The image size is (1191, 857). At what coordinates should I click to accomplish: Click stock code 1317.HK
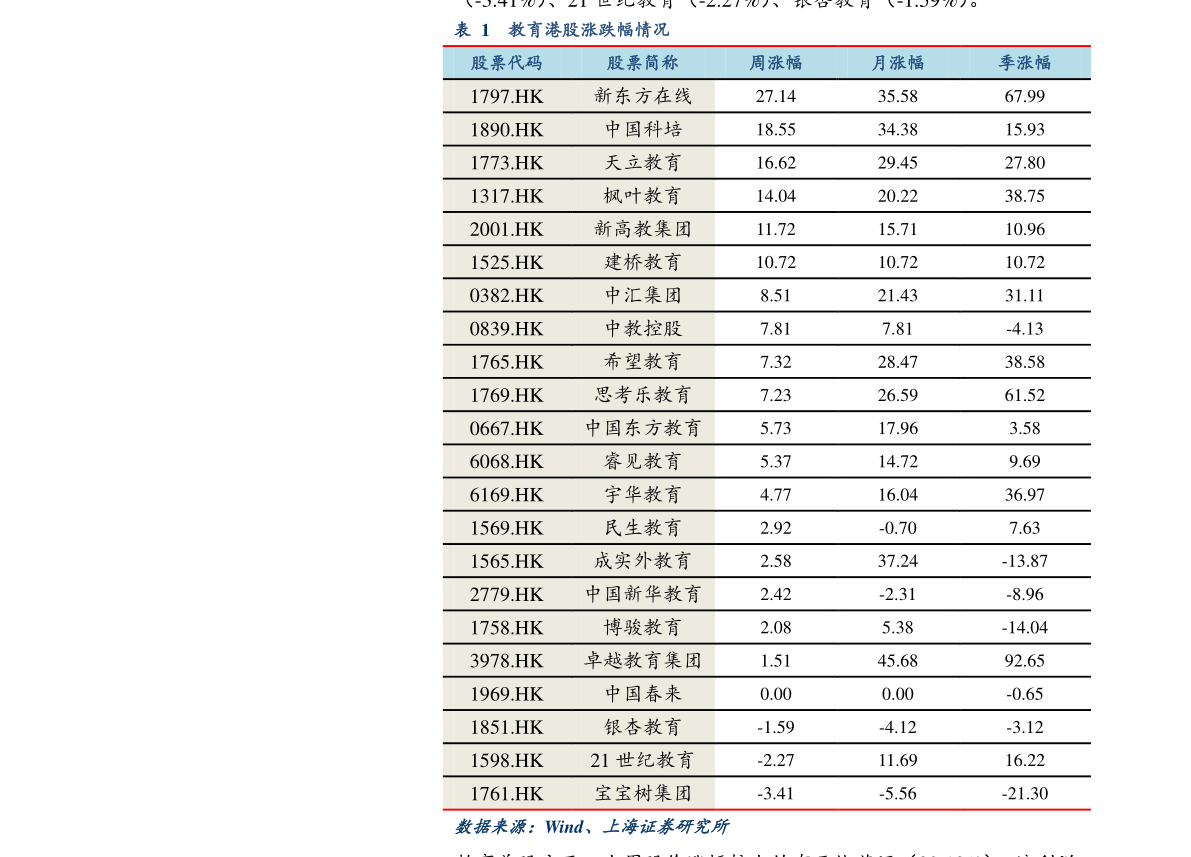[506, 196]
